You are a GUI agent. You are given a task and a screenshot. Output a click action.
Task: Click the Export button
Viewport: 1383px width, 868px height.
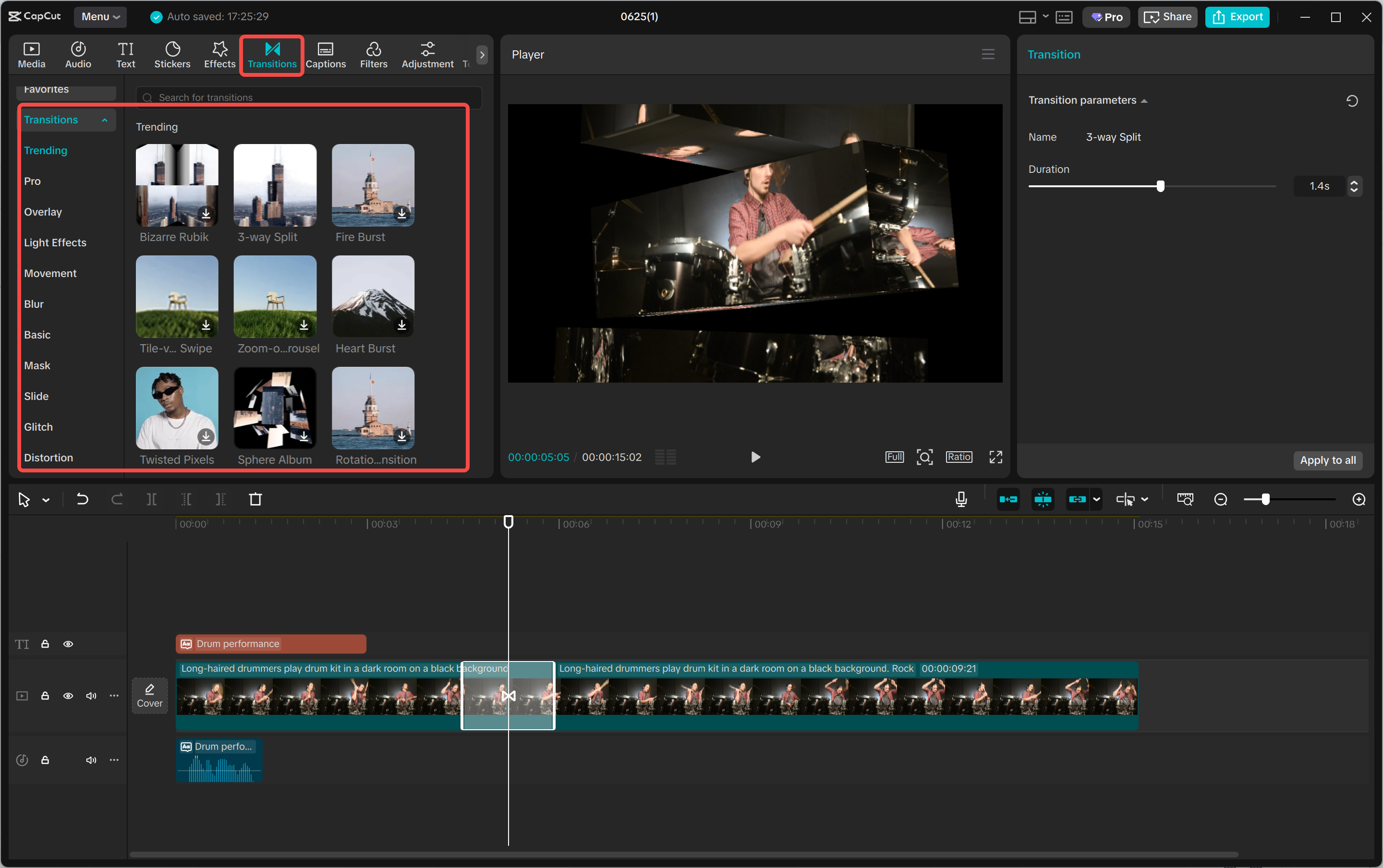click(x=1236, y=17)
